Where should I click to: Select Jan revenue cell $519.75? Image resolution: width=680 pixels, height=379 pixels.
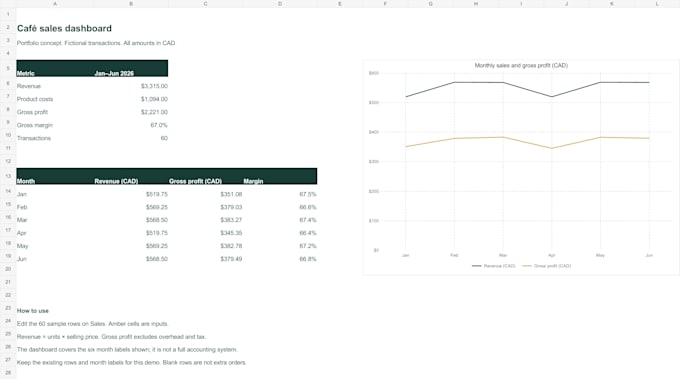157,194
